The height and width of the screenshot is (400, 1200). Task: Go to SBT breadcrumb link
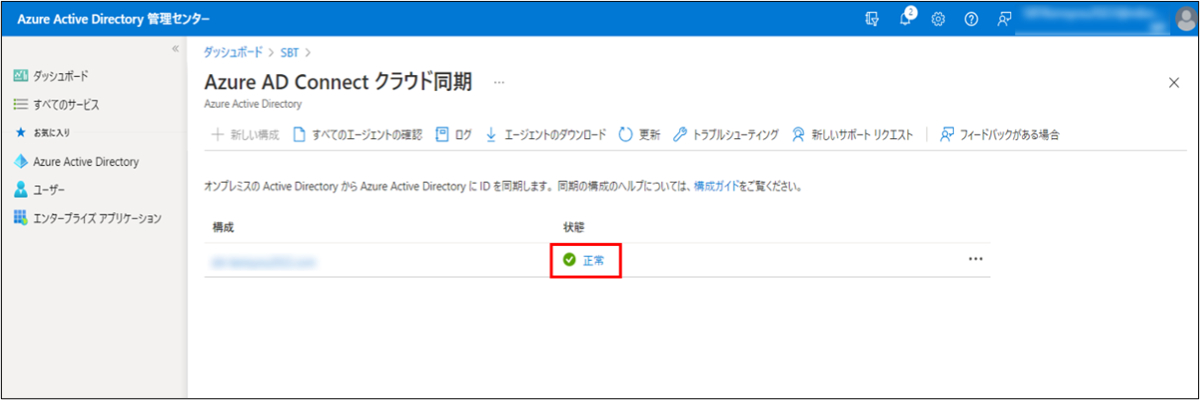point(291,51)
